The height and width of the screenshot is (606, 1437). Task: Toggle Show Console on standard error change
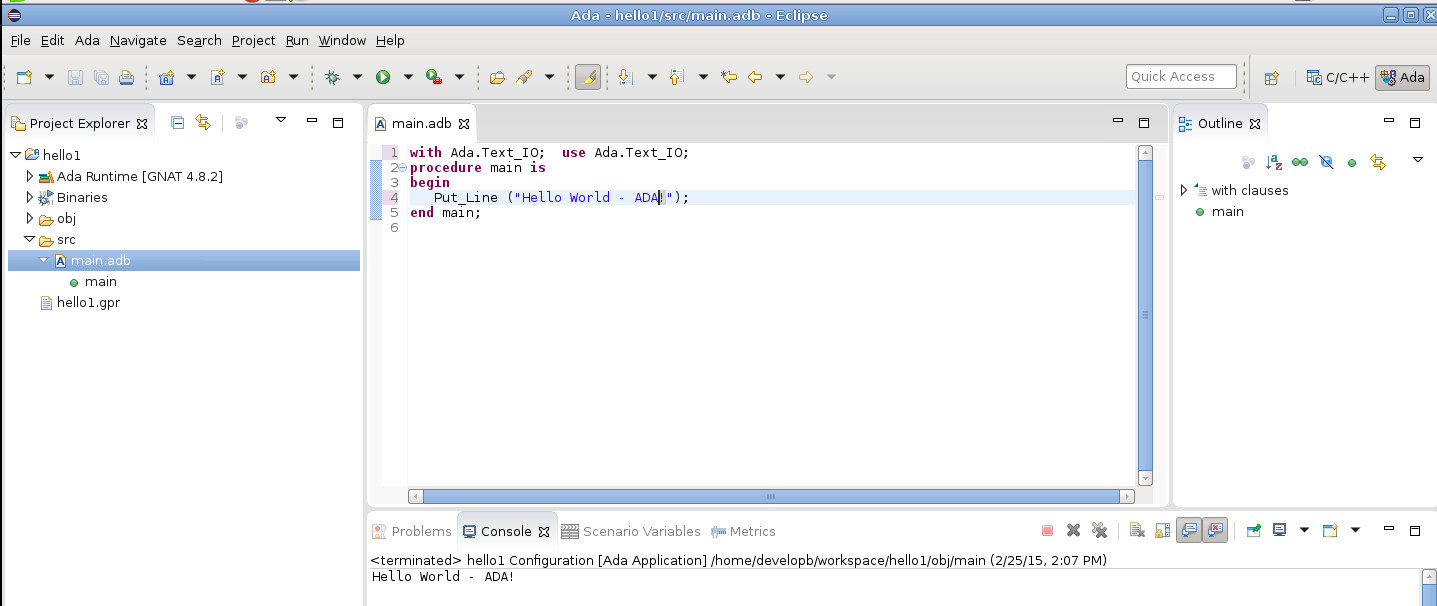pos(1215,530)
